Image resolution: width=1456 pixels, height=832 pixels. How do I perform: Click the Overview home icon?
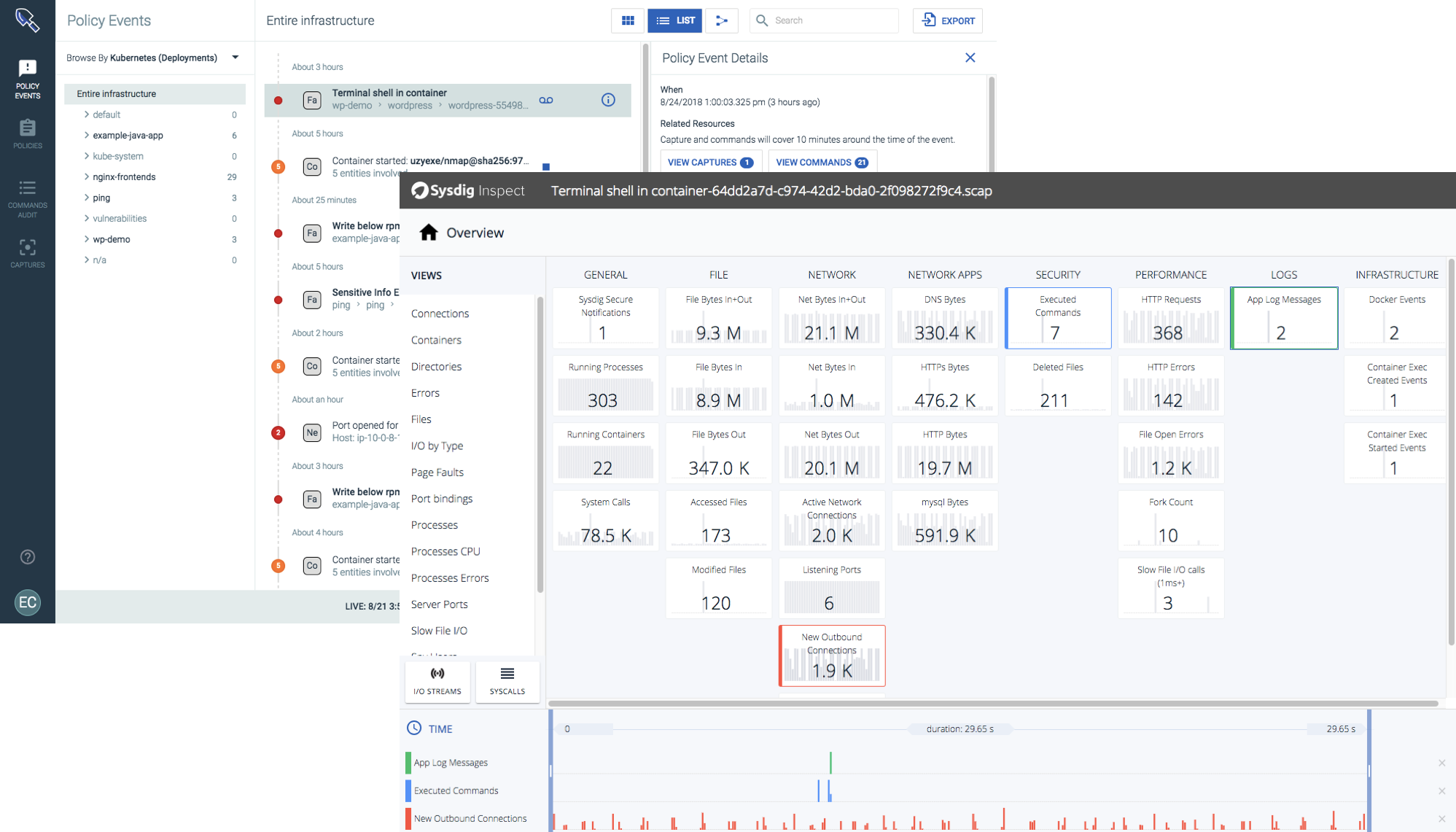pos(429,233)
